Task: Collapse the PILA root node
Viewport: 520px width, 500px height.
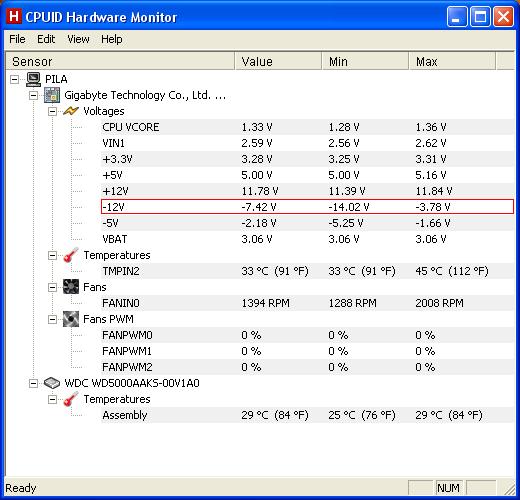Action: [x=14, y=79]
